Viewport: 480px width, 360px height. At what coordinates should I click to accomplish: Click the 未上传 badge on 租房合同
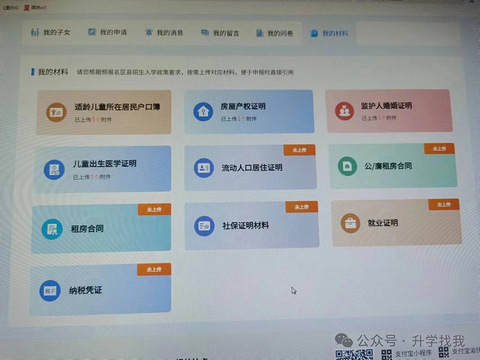pos(154,209)
